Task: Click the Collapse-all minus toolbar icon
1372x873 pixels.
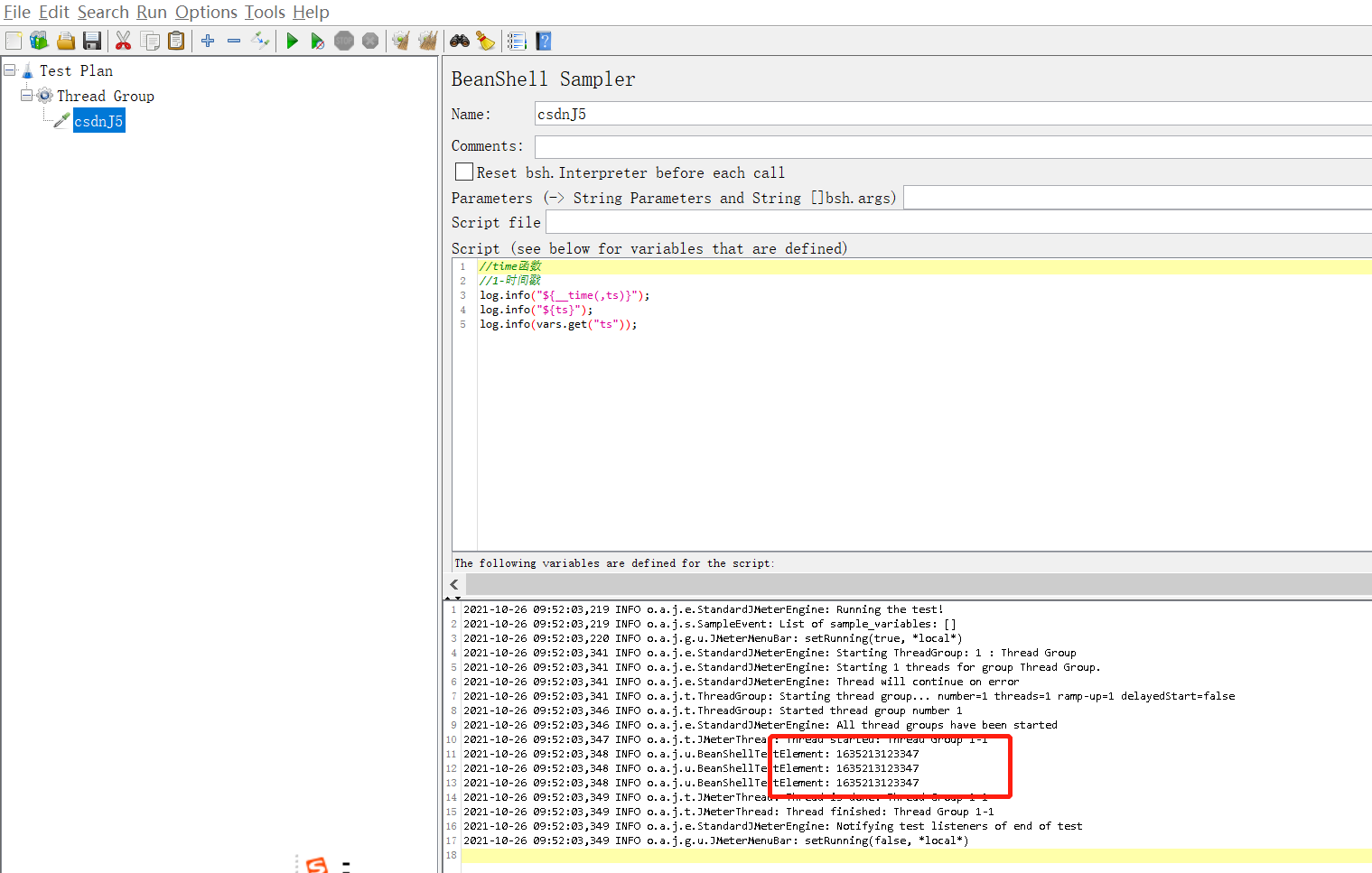Action: coord(233,41)
